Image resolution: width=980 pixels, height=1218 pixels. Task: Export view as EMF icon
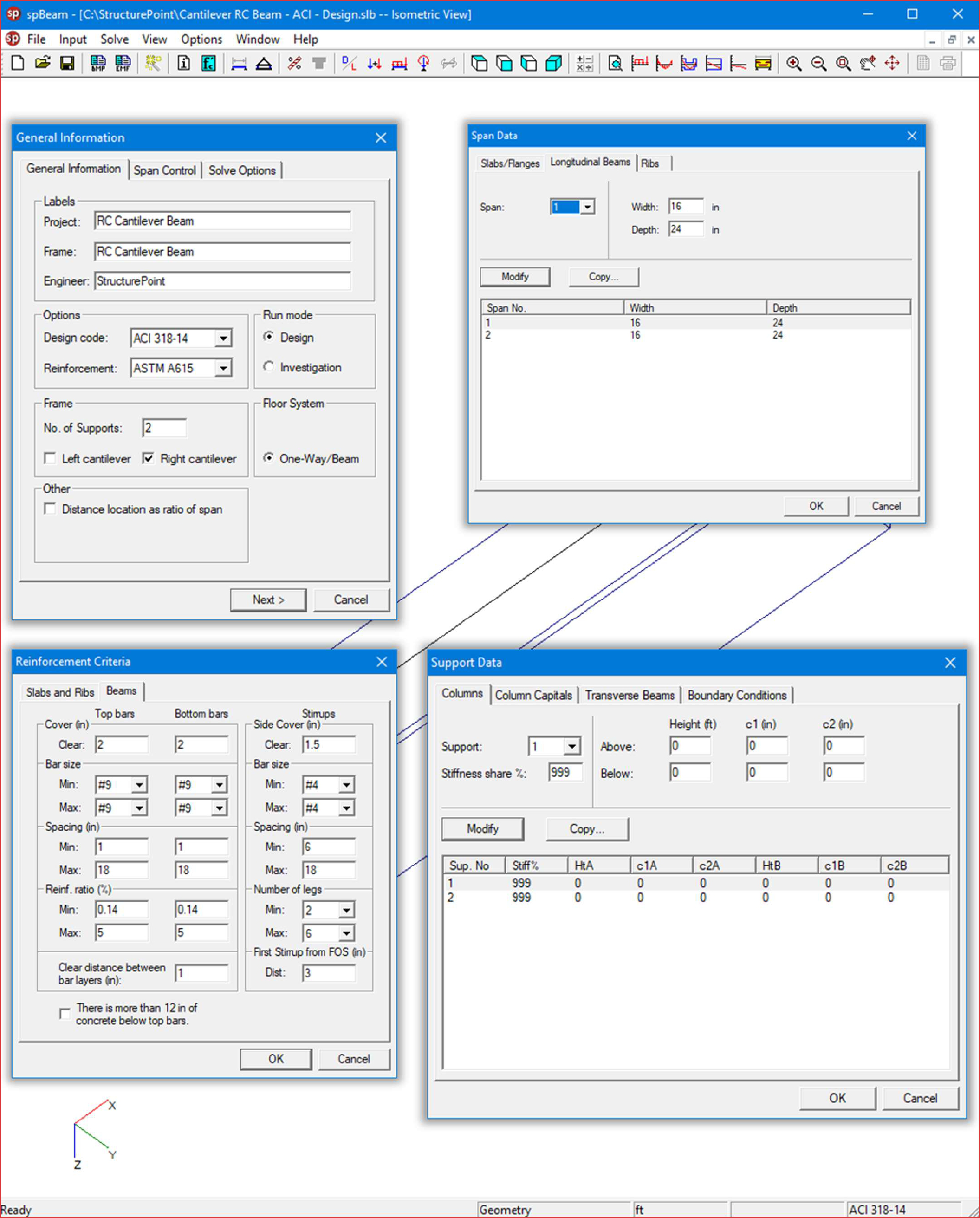[123, 63]
